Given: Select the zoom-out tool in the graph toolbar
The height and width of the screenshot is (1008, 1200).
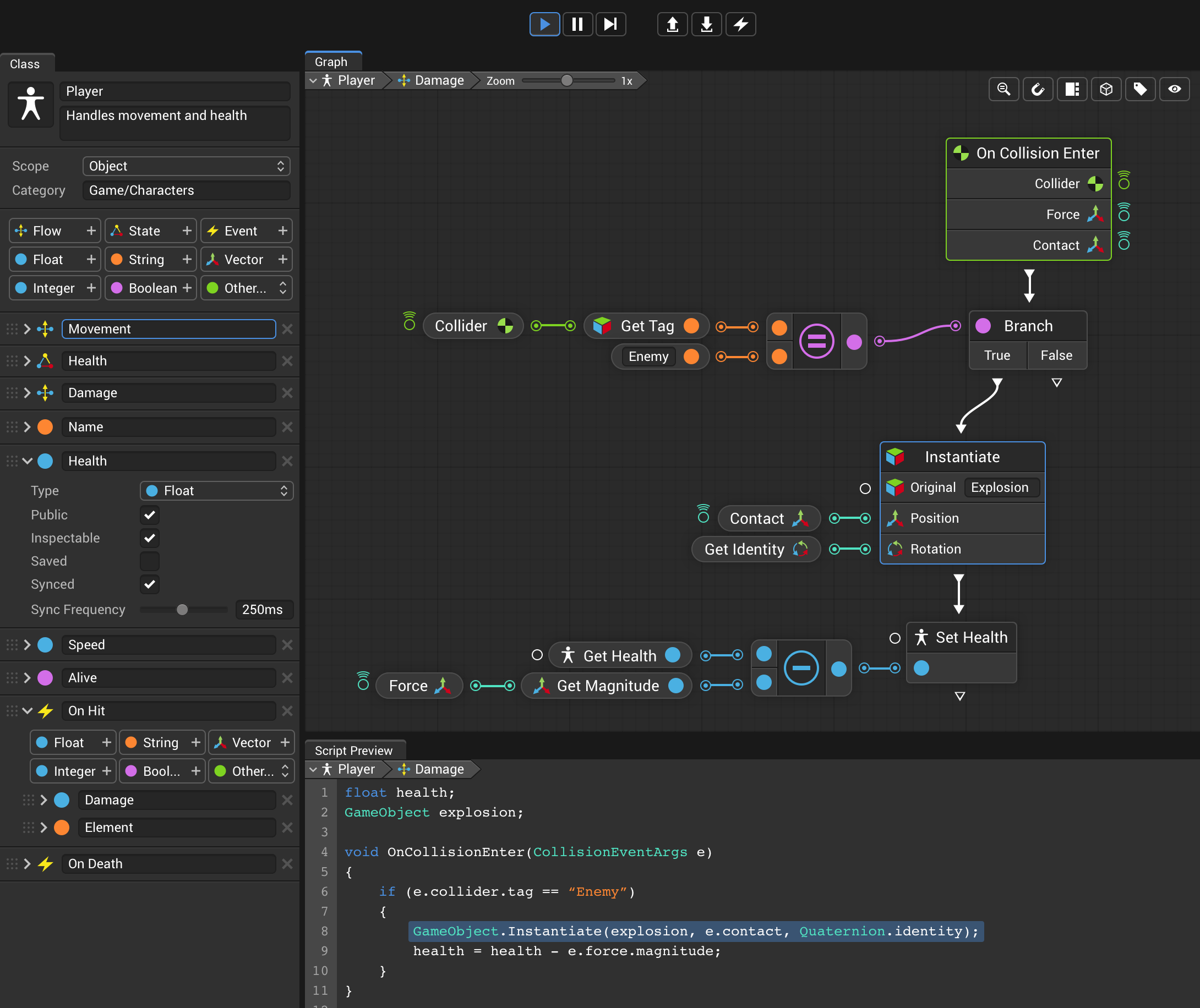Looking at the screenshot, I should [1004, 89].
